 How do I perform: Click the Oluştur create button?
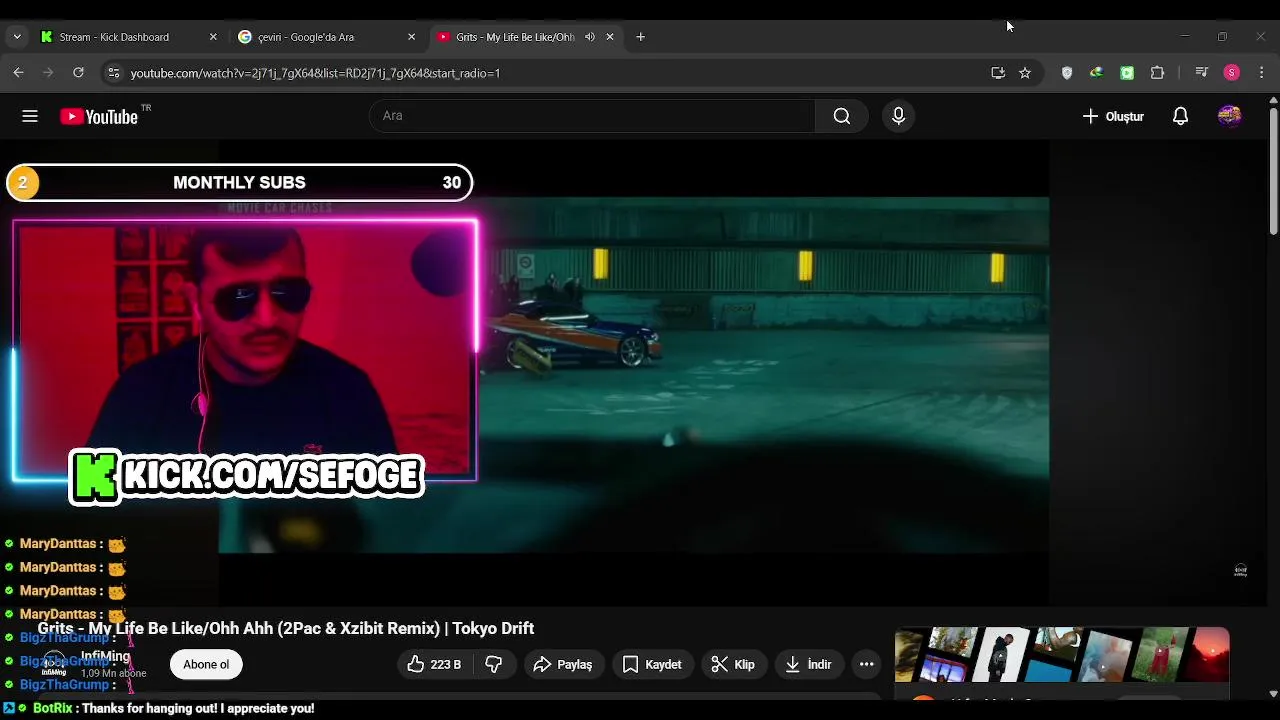pos(1113,116)
